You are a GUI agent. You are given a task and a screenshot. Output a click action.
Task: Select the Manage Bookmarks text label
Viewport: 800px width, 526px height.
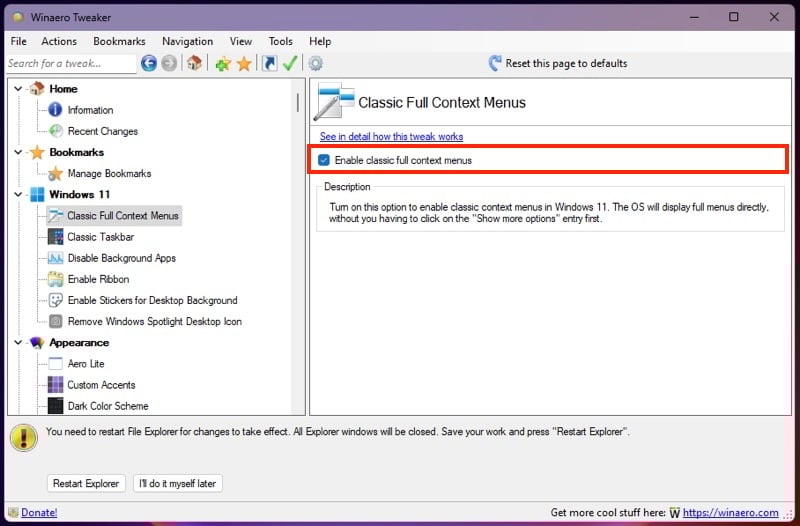[109, 173]
